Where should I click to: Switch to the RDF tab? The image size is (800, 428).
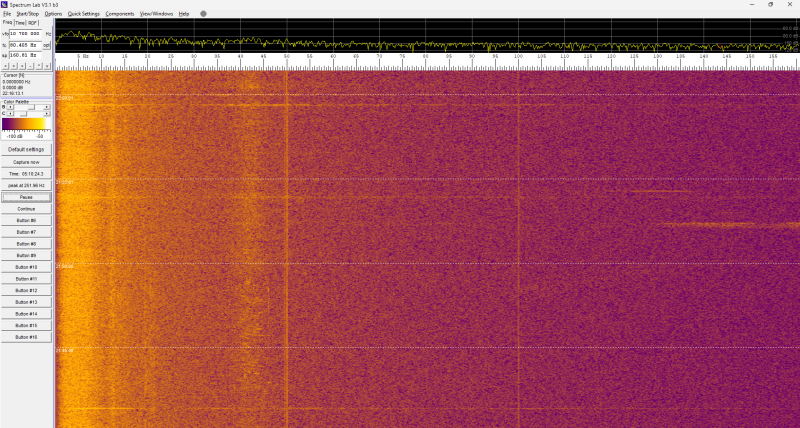pyautogui.click(x=33, y=23)
